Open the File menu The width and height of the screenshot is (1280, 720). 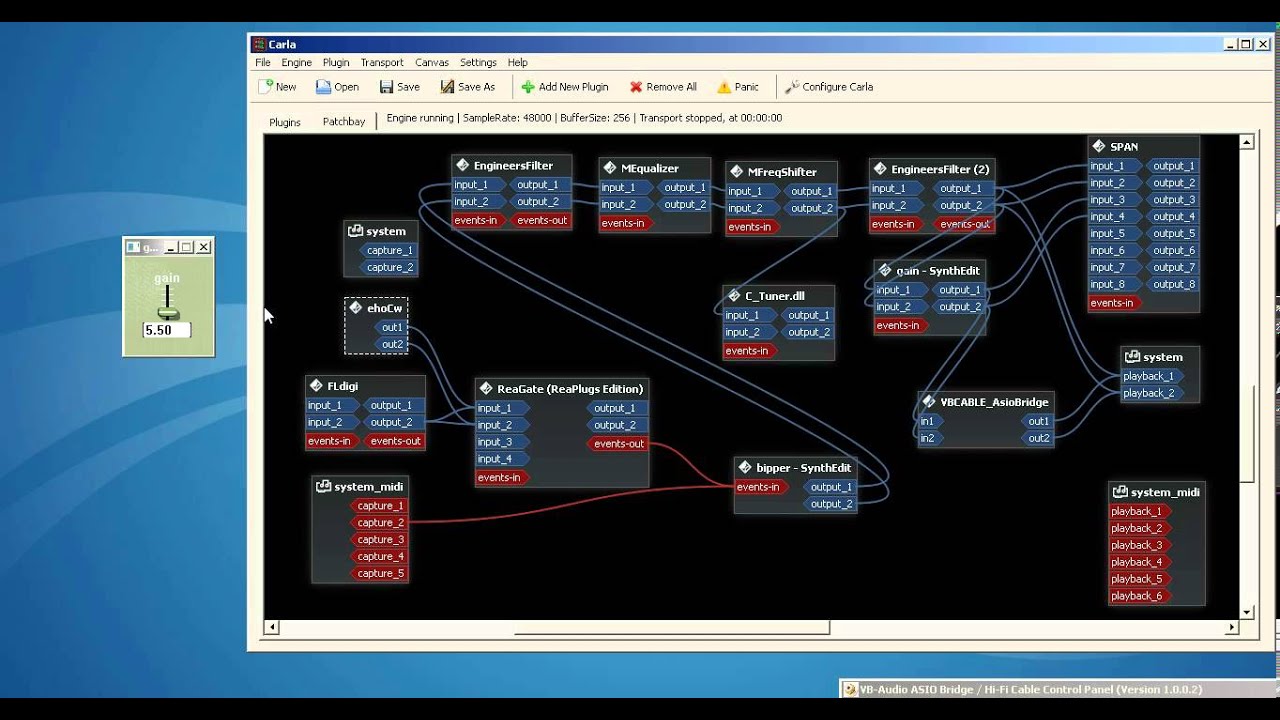tap(263, 62)
